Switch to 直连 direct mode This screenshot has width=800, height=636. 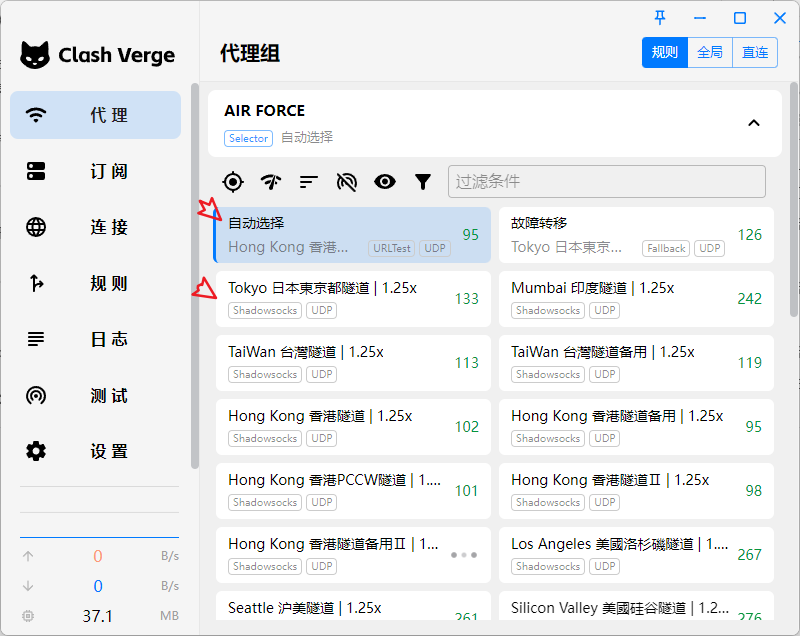(x=755, y=53)
